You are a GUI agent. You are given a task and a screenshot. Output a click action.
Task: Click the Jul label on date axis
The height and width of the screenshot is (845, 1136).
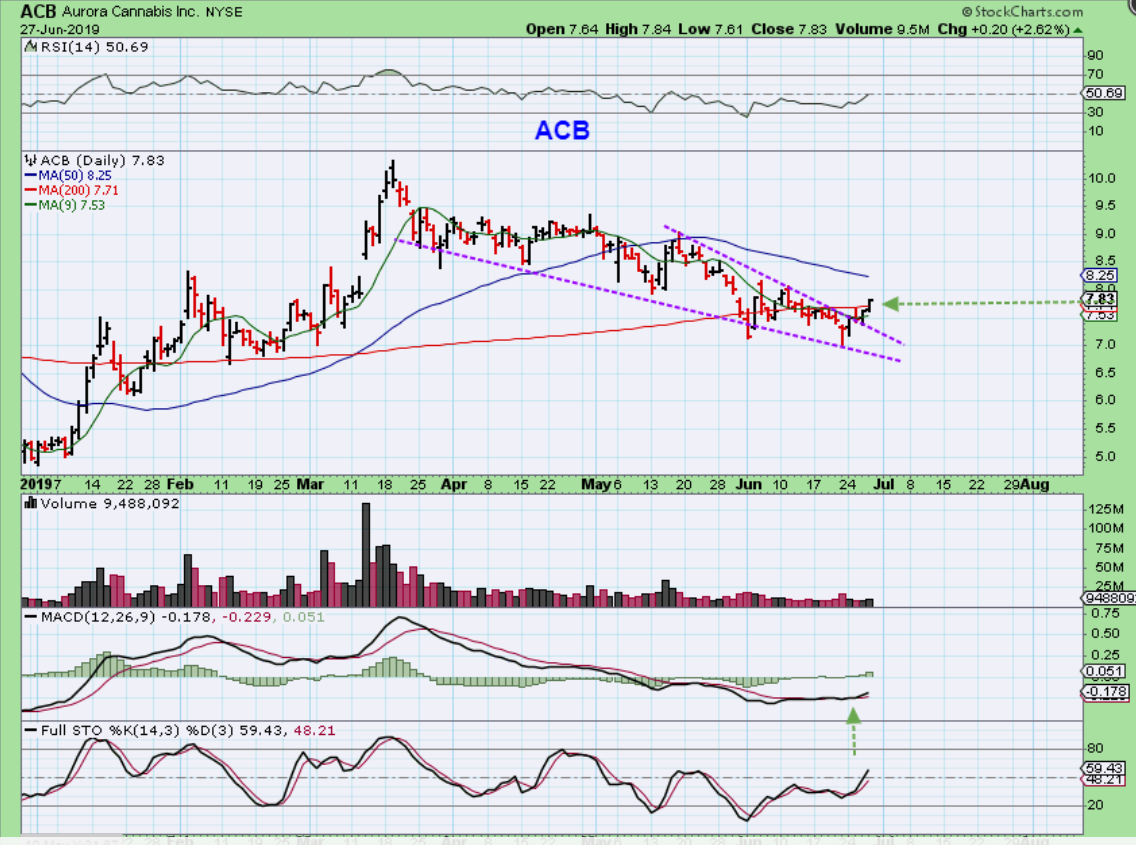tap(884, 484)
